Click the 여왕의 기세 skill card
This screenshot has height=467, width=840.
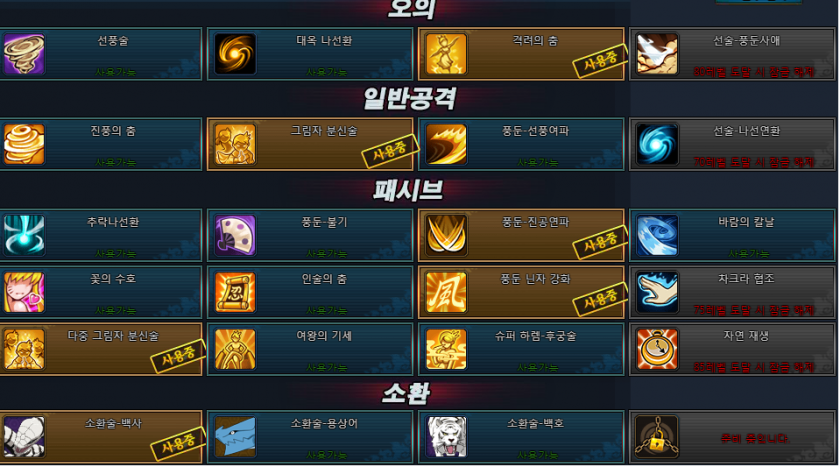click(x=310, y=349)
